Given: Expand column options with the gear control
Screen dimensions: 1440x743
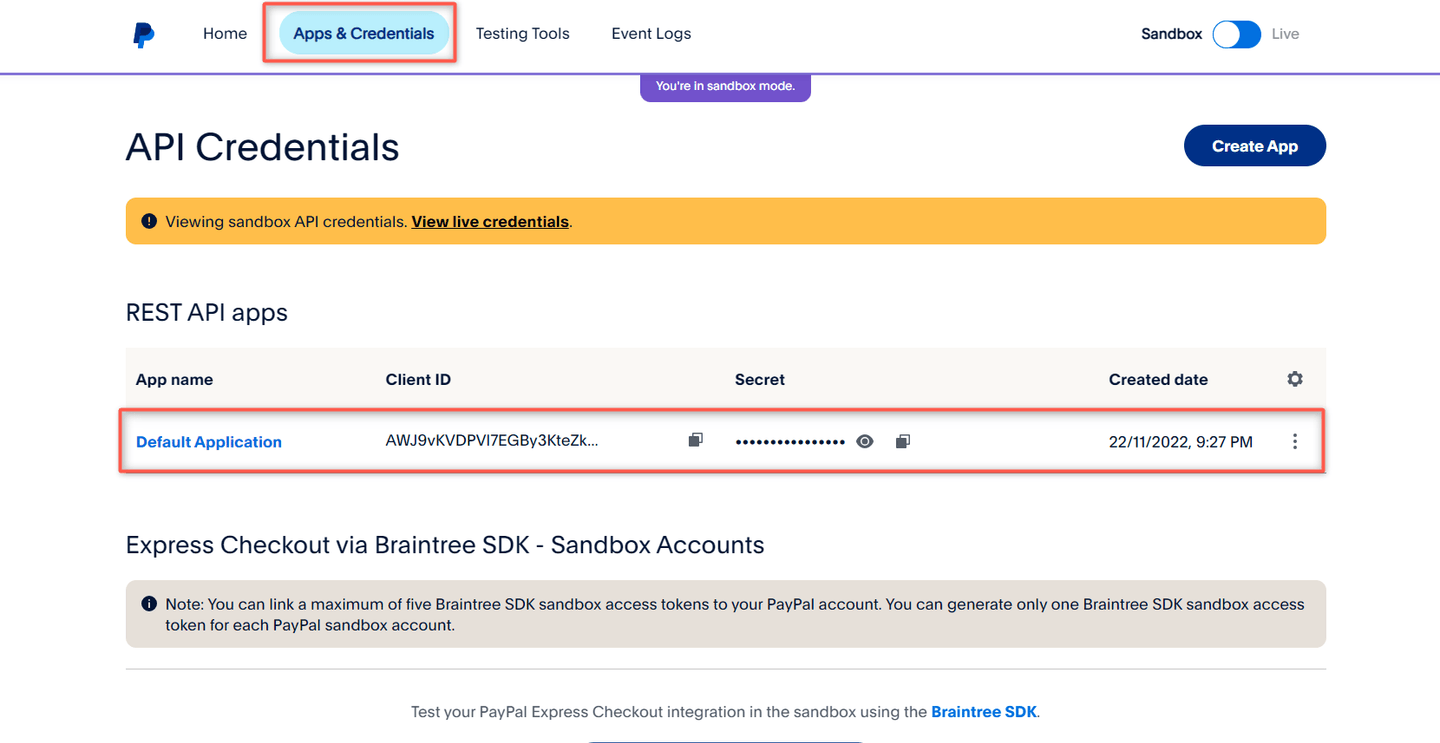Looking at the screenshot, I should [1295, 379].
